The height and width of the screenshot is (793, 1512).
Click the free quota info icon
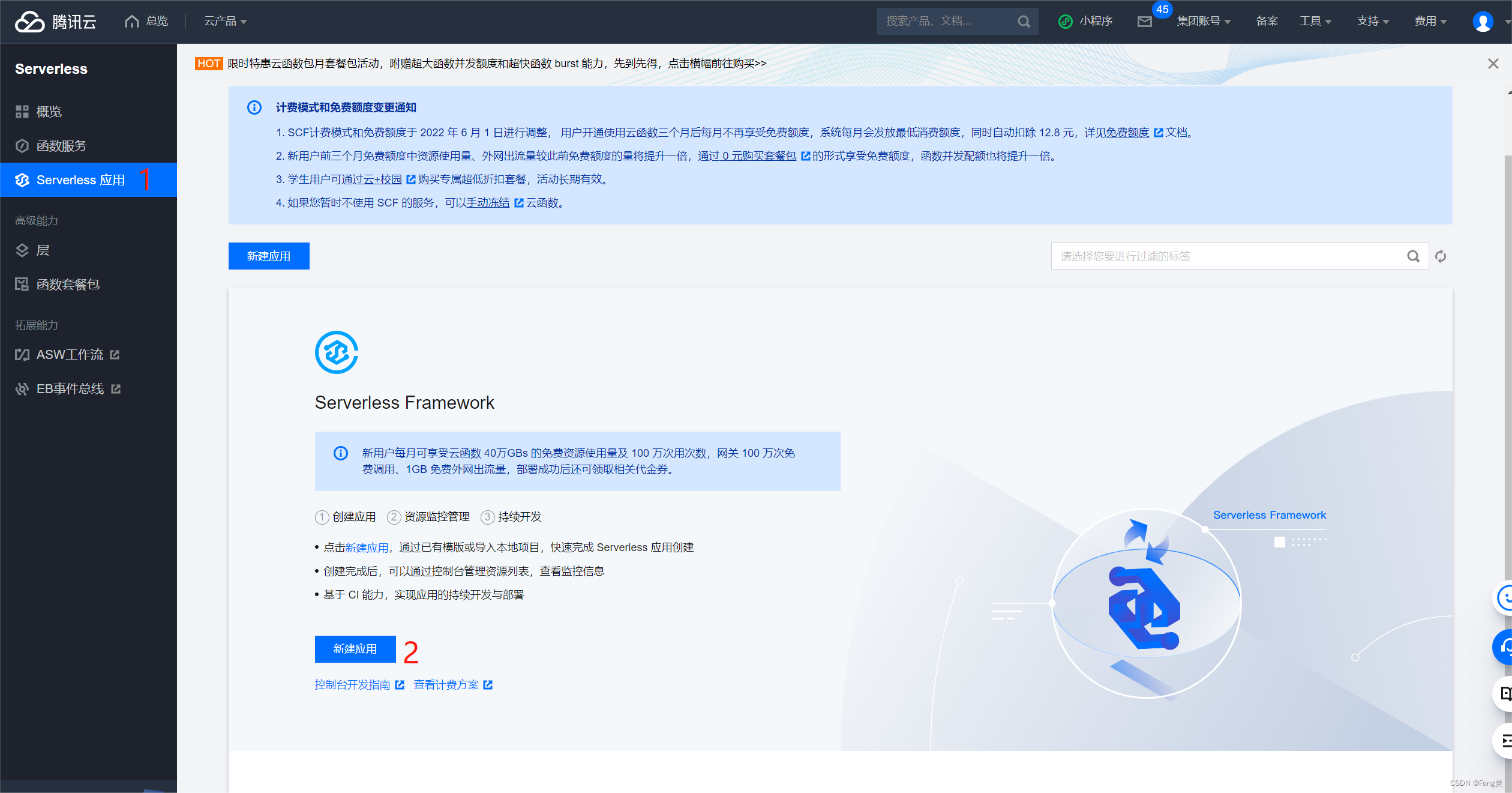click(x=341, y=453)
